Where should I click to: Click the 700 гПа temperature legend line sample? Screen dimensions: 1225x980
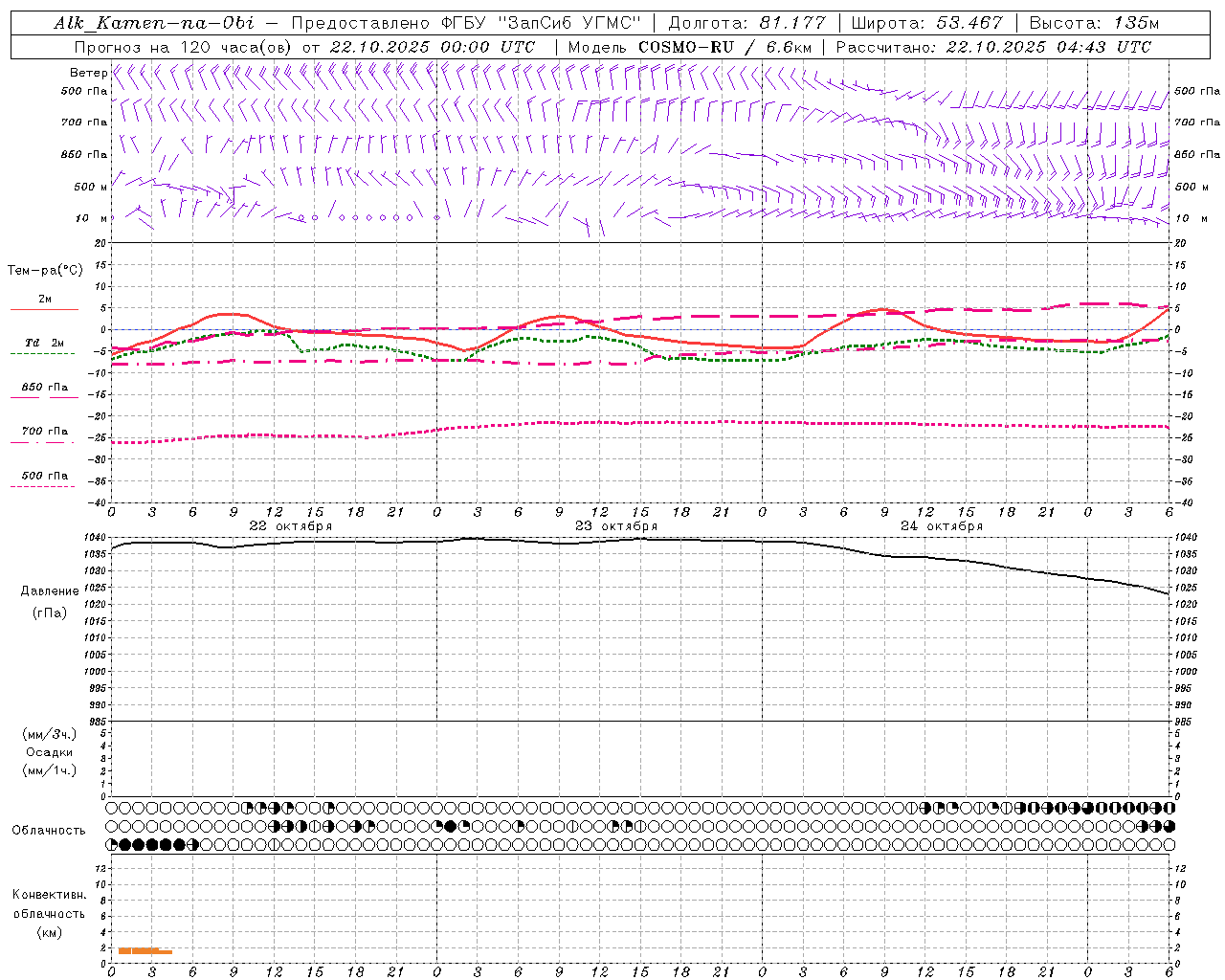42,441
